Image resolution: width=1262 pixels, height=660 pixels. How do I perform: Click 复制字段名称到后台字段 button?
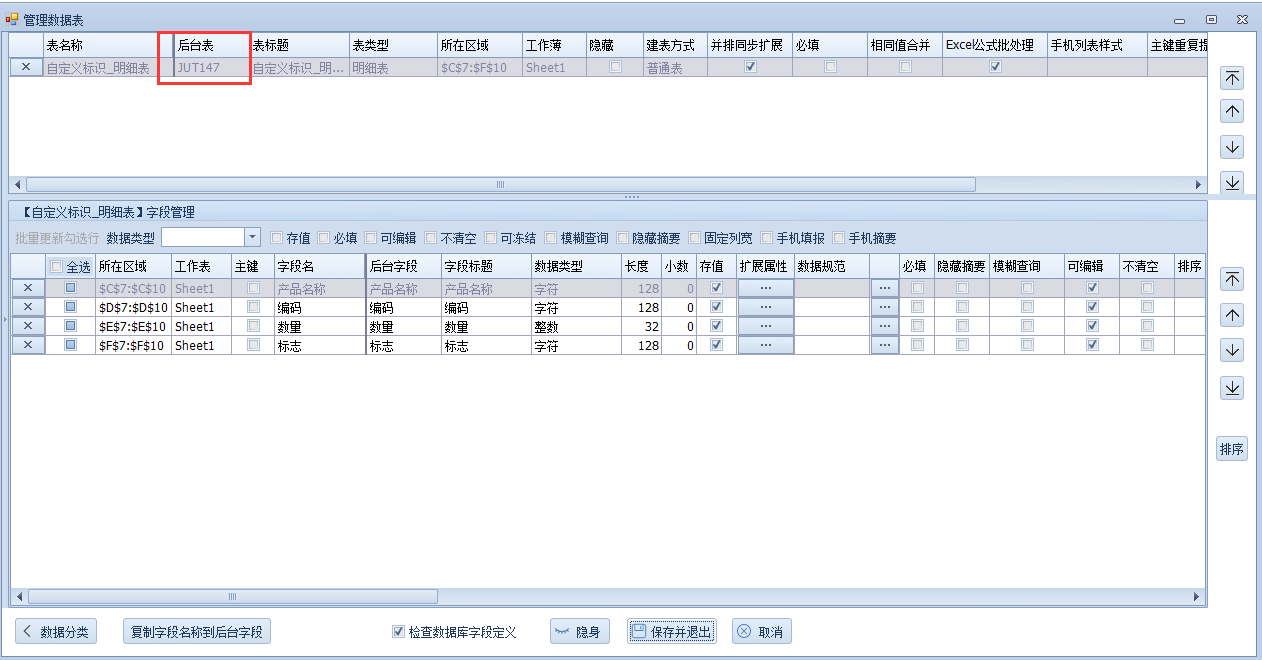(197, 632)
